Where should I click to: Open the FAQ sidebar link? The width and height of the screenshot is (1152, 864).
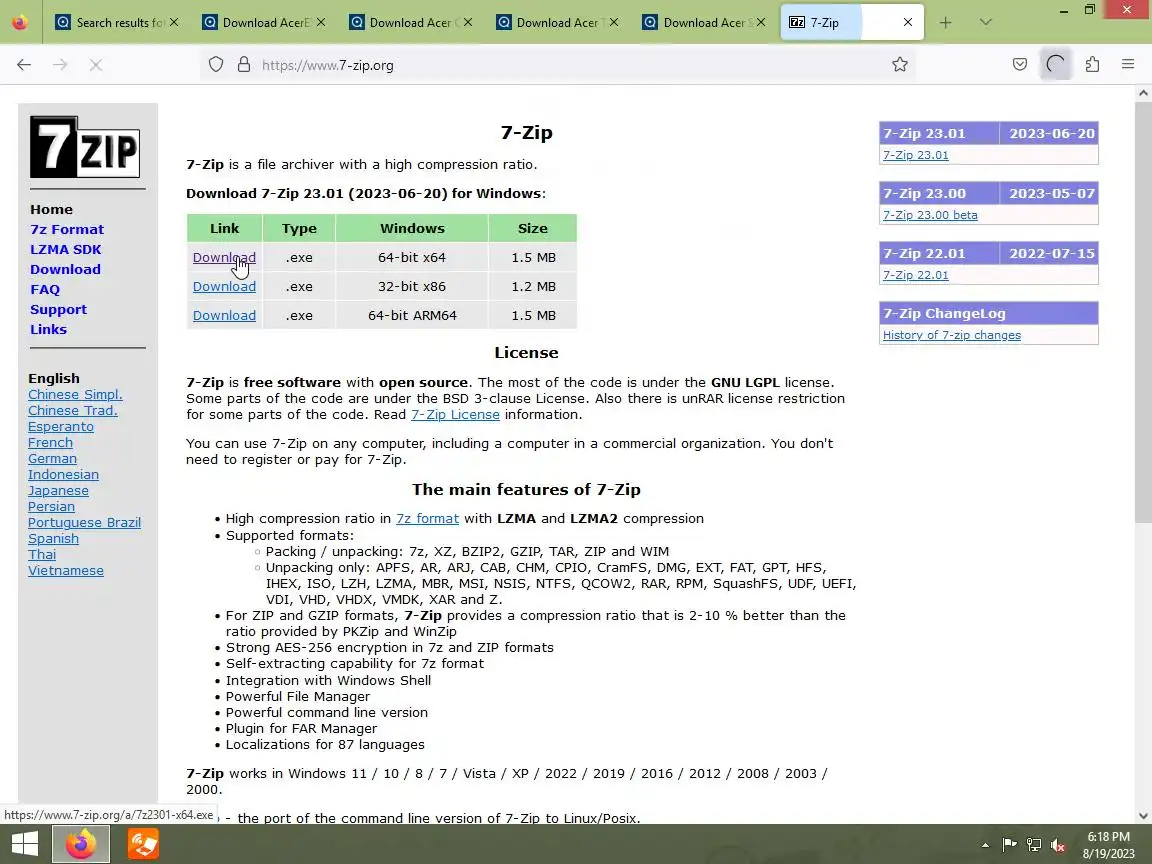[x=45, y=289]
